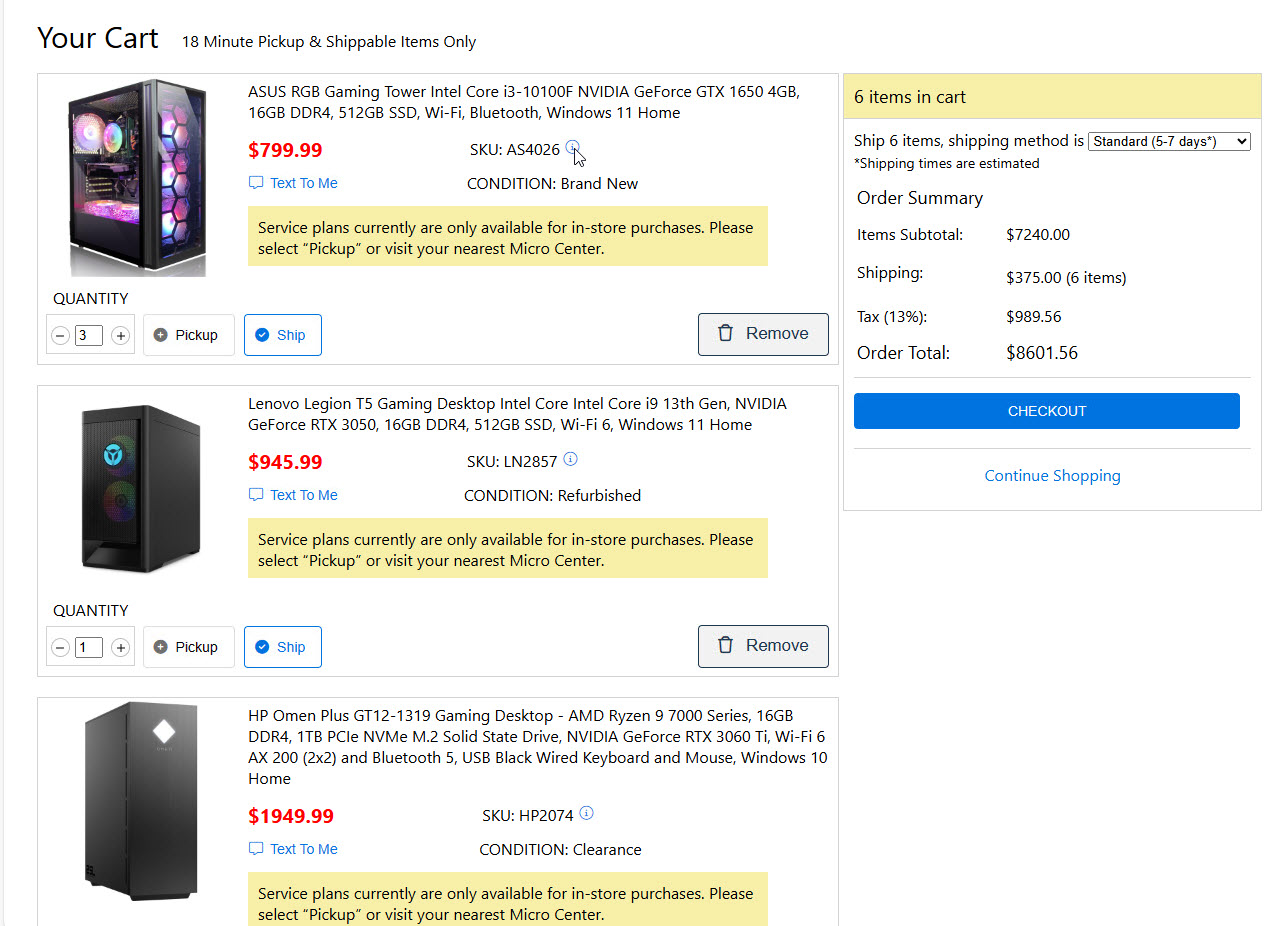Open the shipping method dropdown
Screen dimensions: 1282x926
click(1169, 142)
